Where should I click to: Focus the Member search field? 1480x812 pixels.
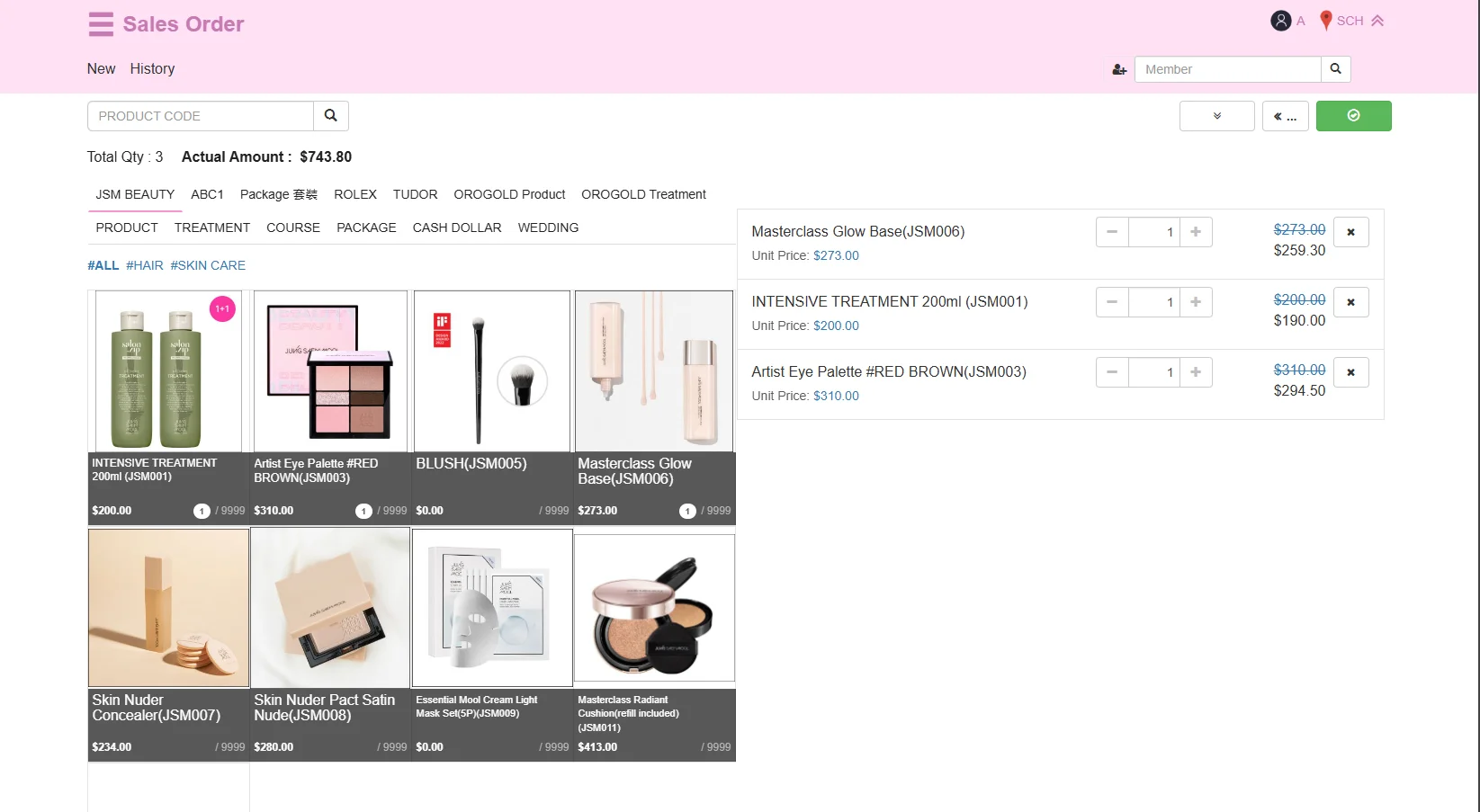click(1228, 69)
